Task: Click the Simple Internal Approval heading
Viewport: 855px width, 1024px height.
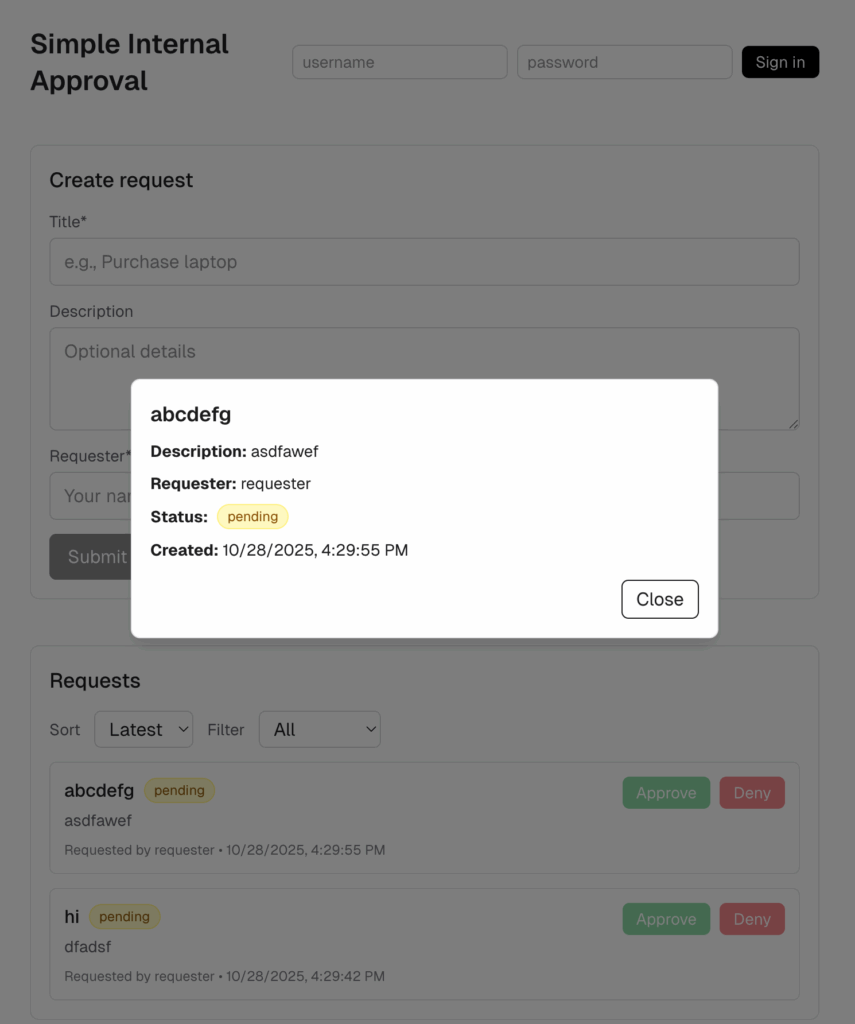Action: pos(129,62)
